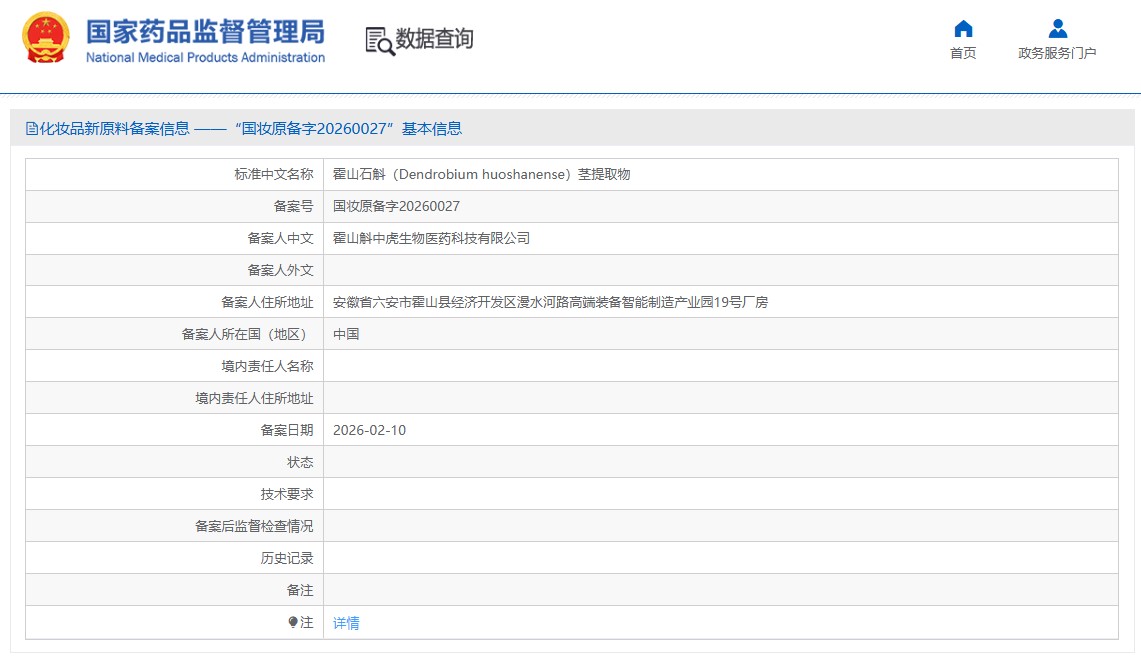Click the 备案日期 value 2026-02-10

369,430
